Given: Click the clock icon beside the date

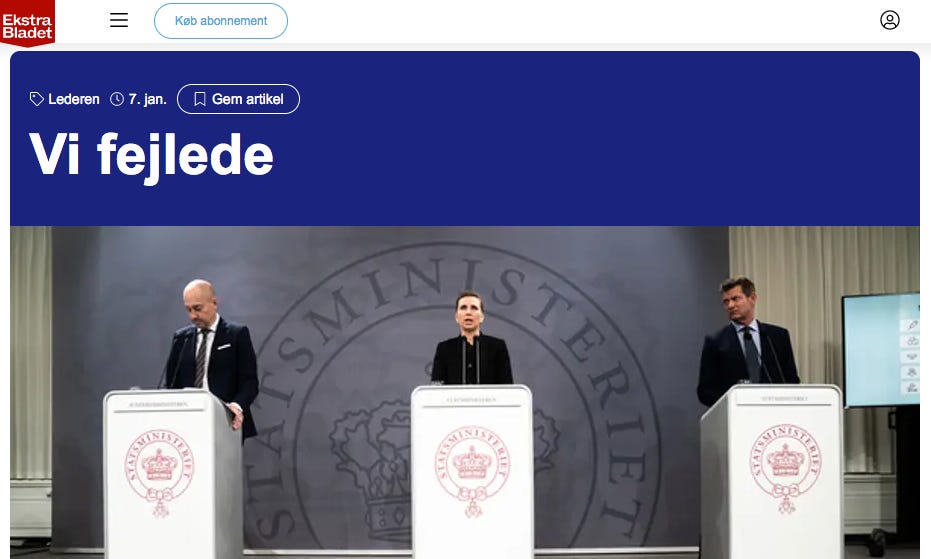Looking at the screenshot, I should (117, 99).
